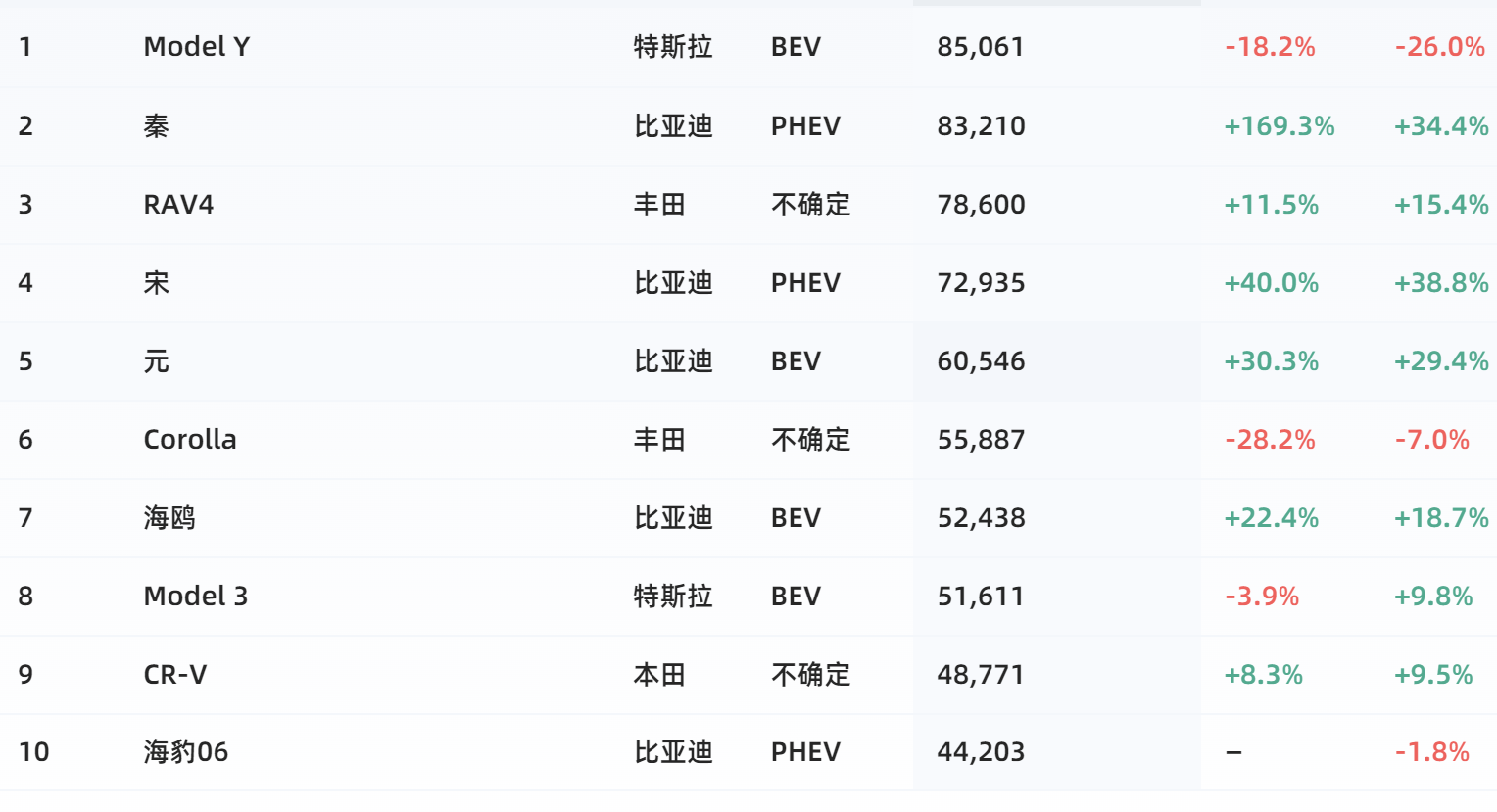Select the 元 model name
Viewport: 1497px width, 812px height.
(x=157, y=361)
